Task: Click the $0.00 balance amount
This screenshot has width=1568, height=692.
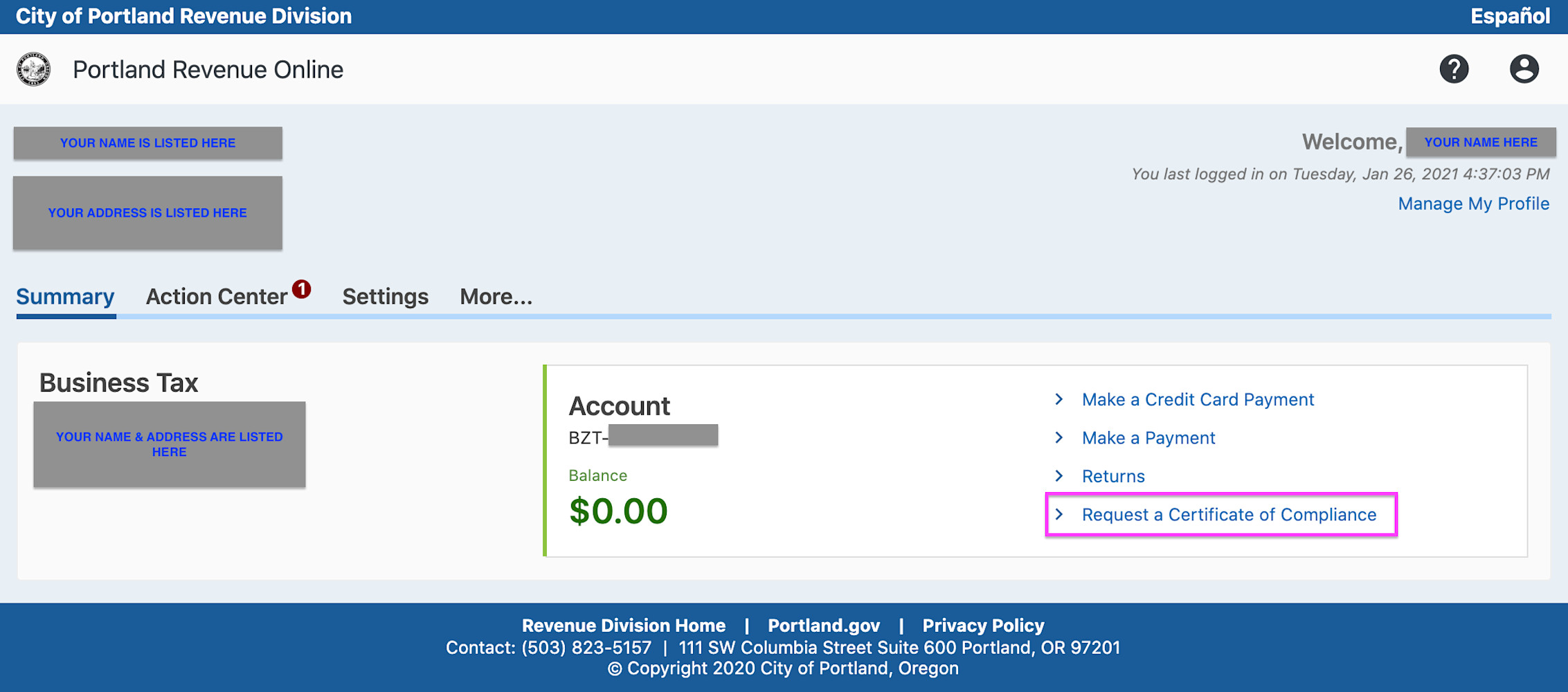Action: click(618, 511)
